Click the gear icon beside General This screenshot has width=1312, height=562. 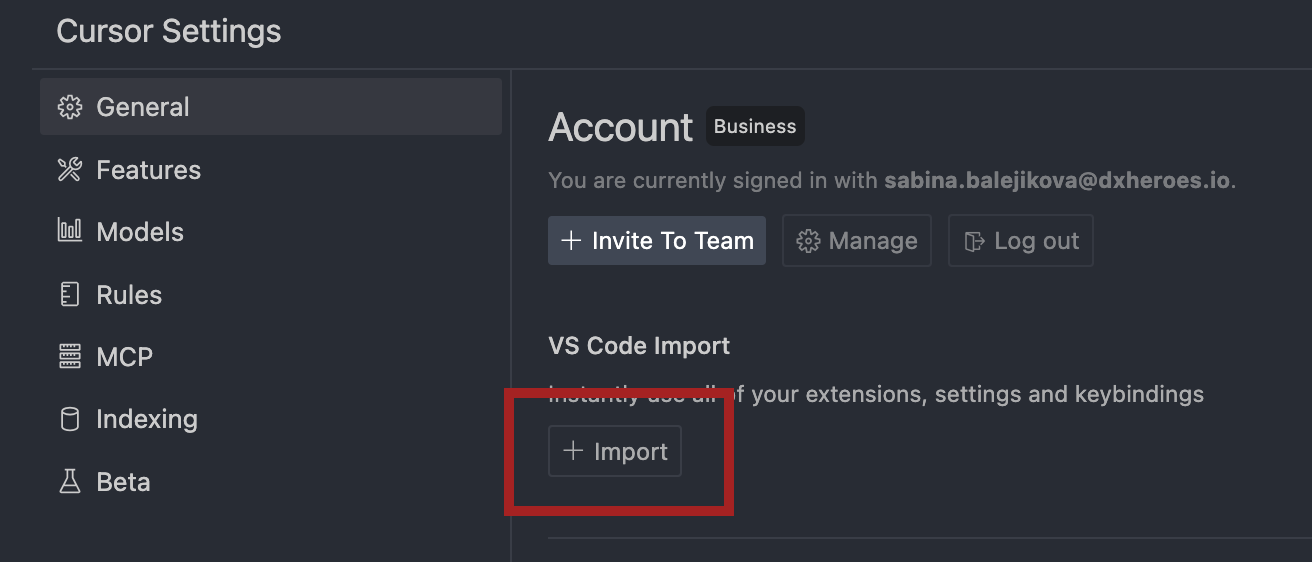tap(69, 107)
